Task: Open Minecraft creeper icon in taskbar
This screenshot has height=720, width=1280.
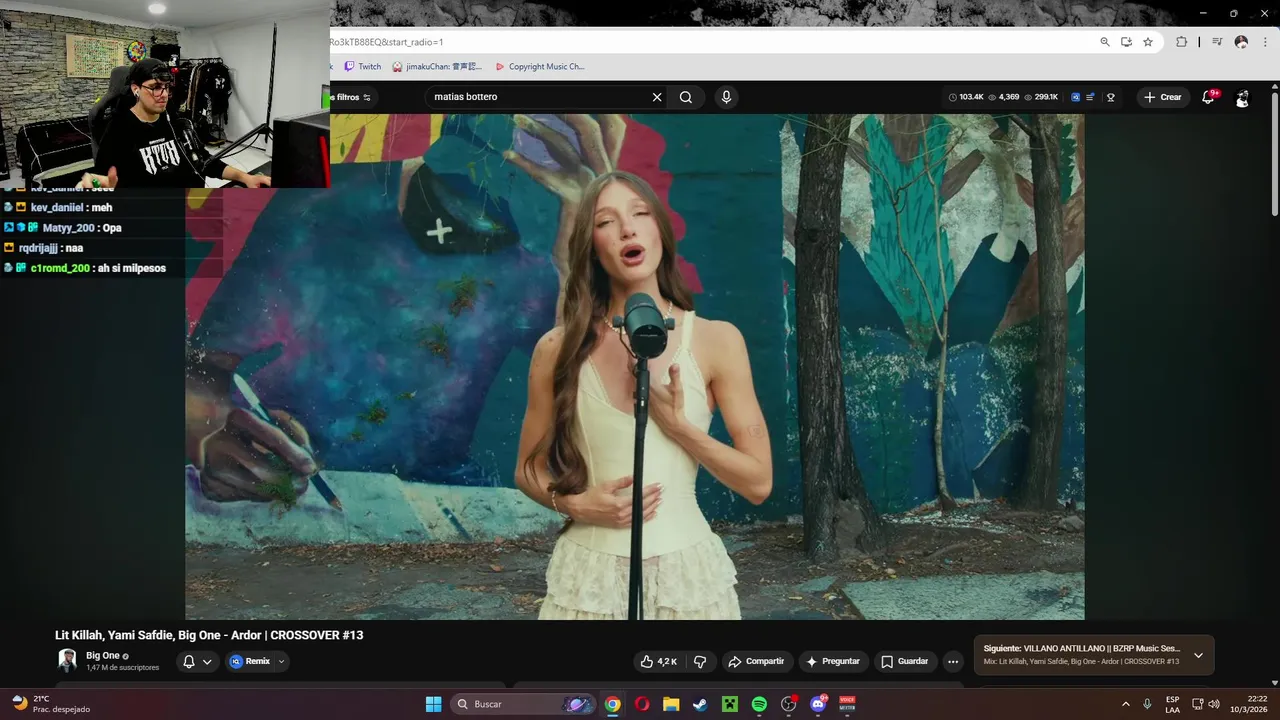Action: click(x=730, y=704)
